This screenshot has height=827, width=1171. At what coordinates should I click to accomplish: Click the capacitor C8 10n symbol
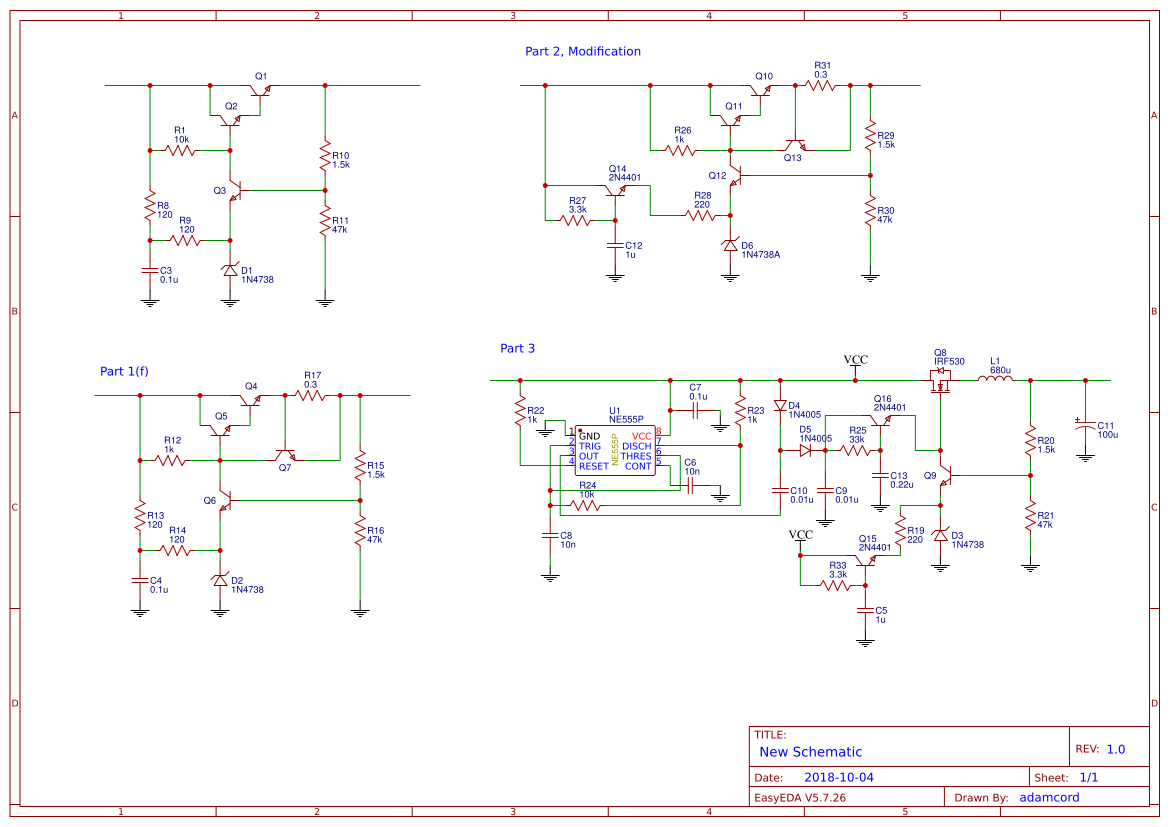click(549, 537)
